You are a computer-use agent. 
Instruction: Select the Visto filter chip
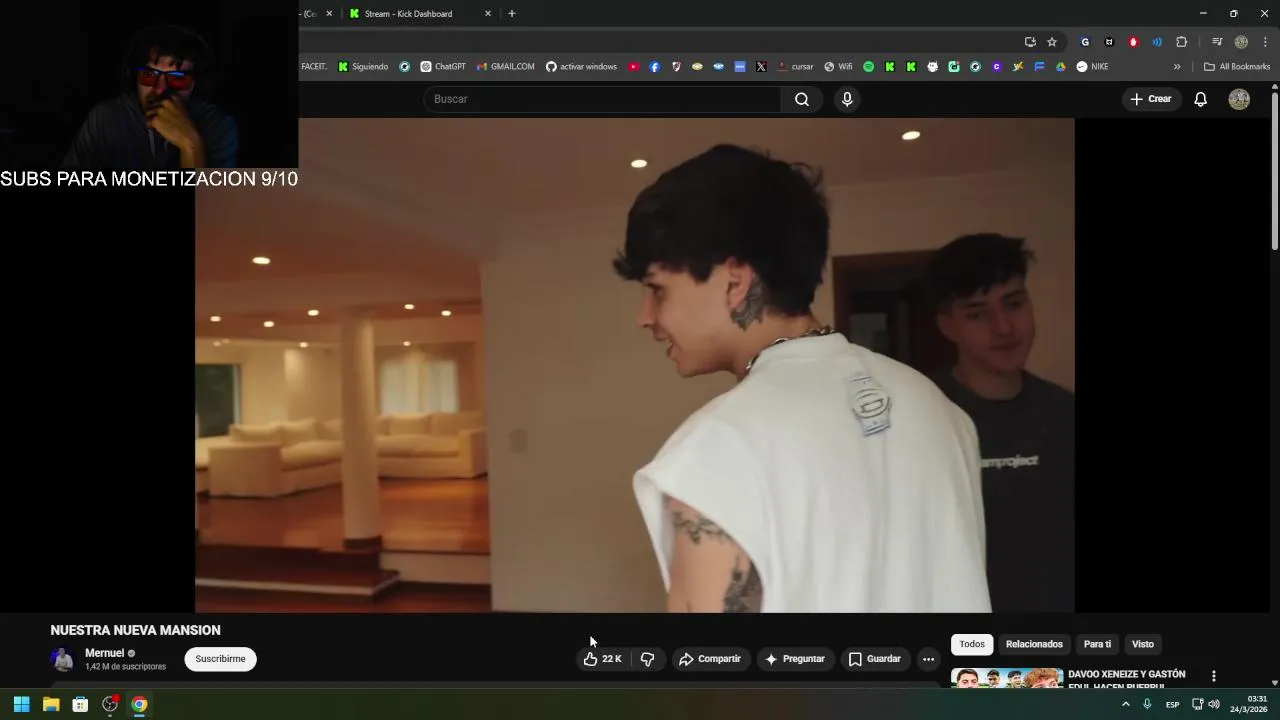click(1143, 644)
